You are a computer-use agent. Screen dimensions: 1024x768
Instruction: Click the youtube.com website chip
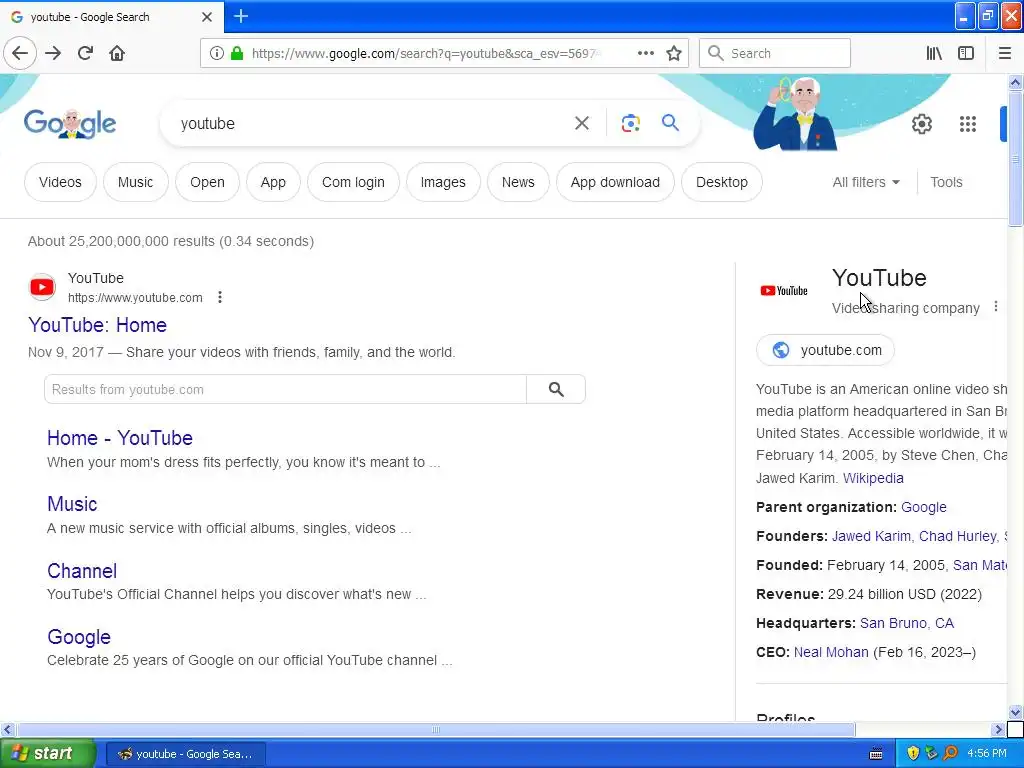pyautogui.click(x=825, y=350)
